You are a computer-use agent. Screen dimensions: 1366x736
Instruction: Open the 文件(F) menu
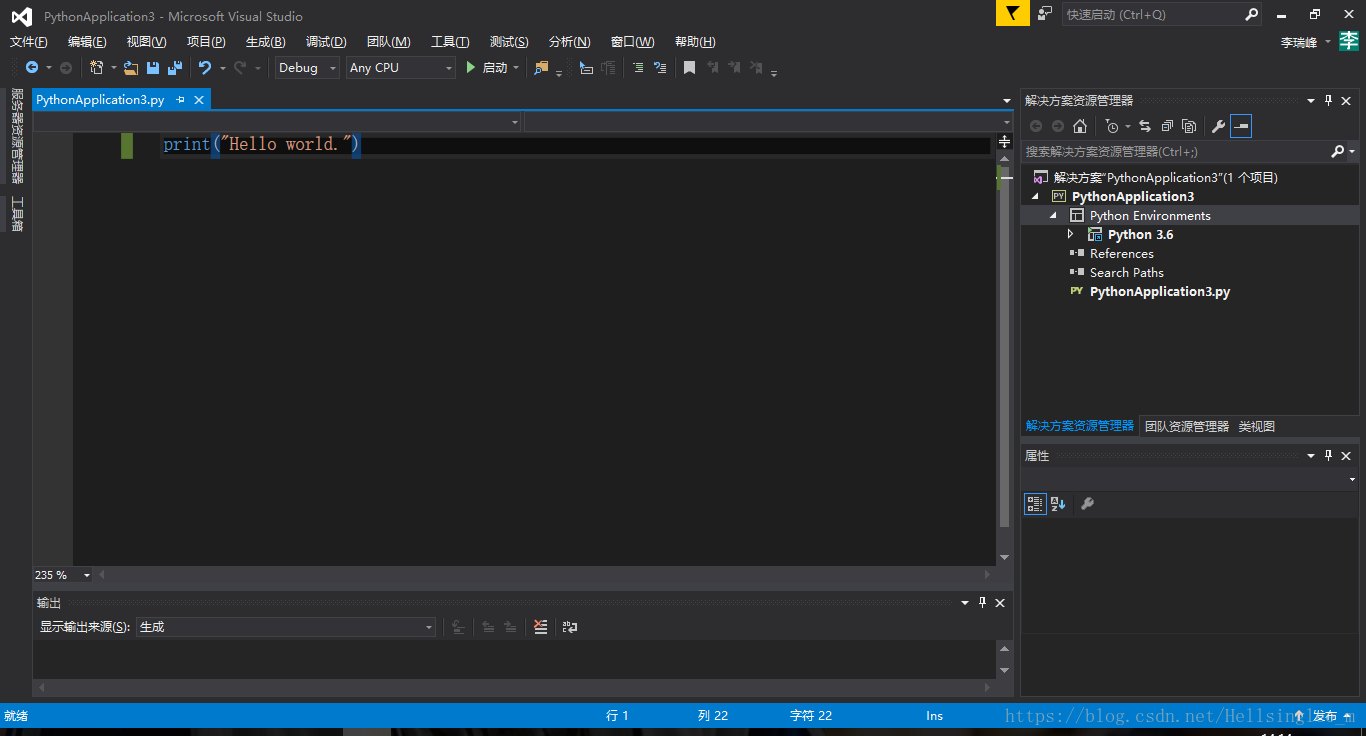point(29,41)
